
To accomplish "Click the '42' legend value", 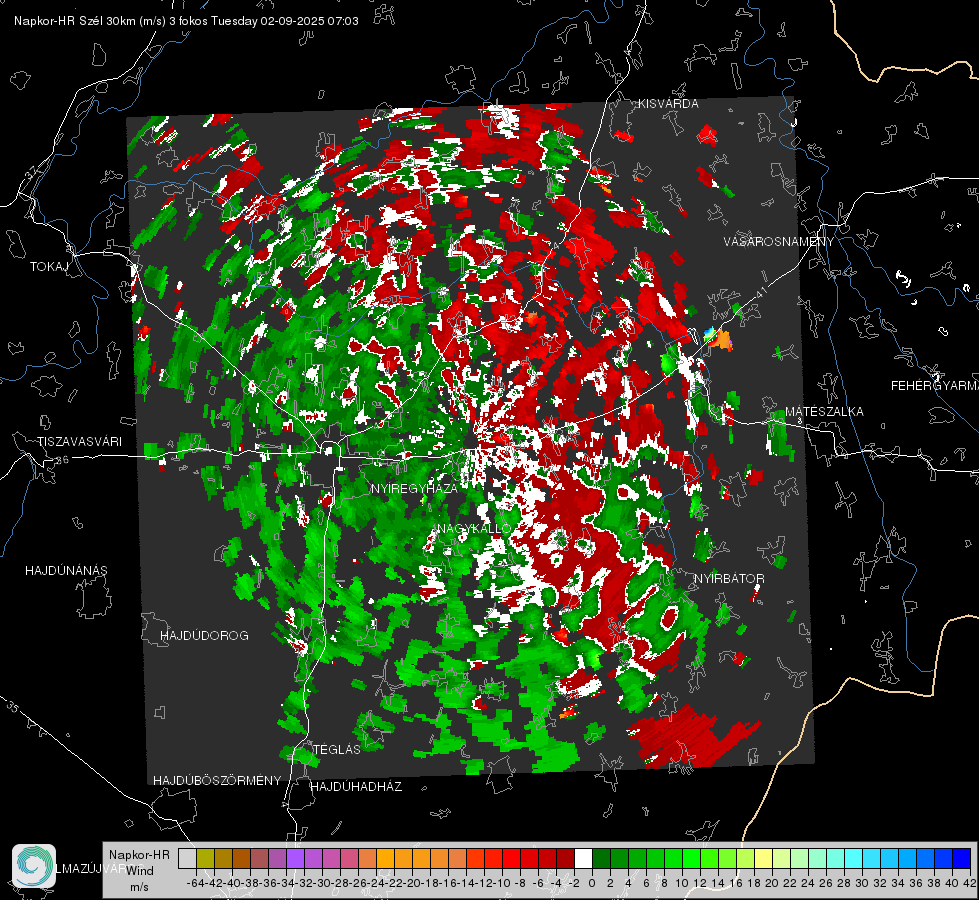I will click(x=970, y=883).
